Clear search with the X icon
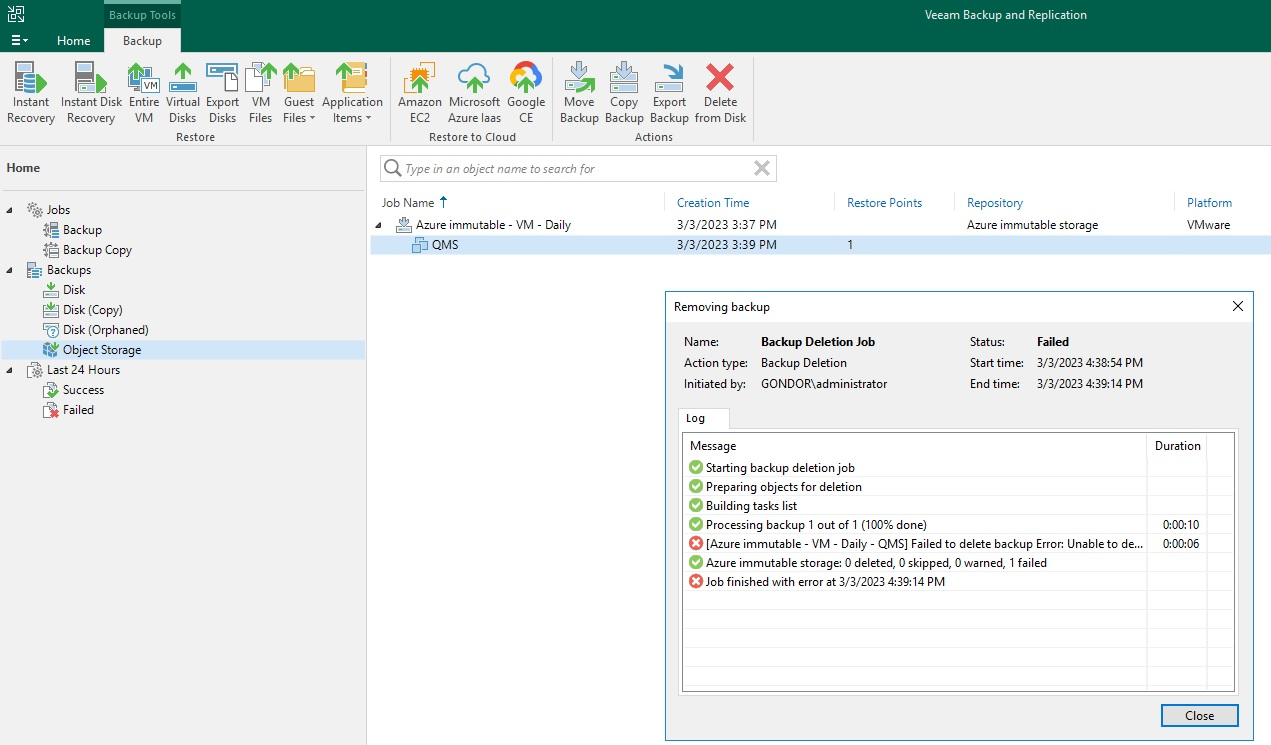This screenshot has width=1271, height=745. coord(762,169)
